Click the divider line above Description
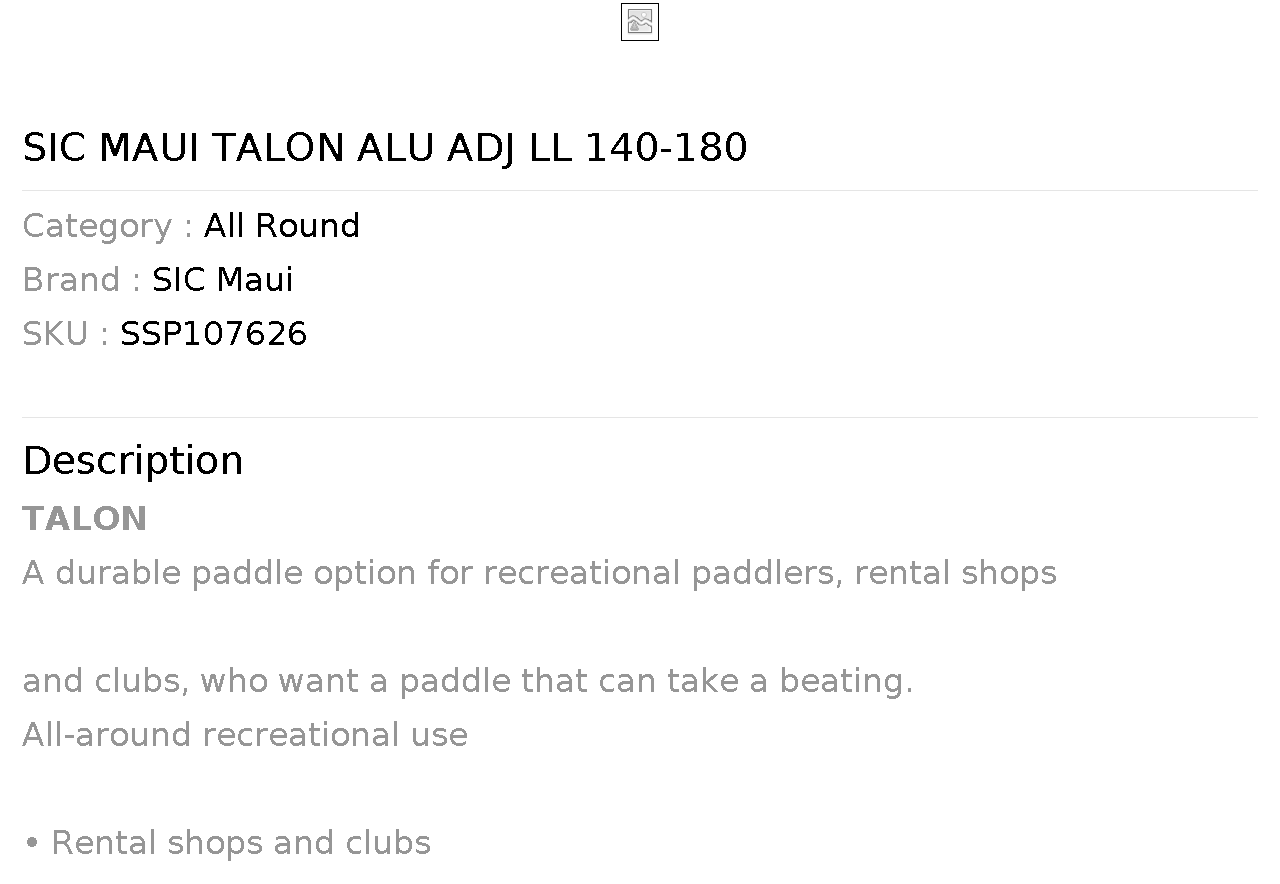Image resolution: width=1280 pixels, height=884 pixels. click(x=640, y=417)
